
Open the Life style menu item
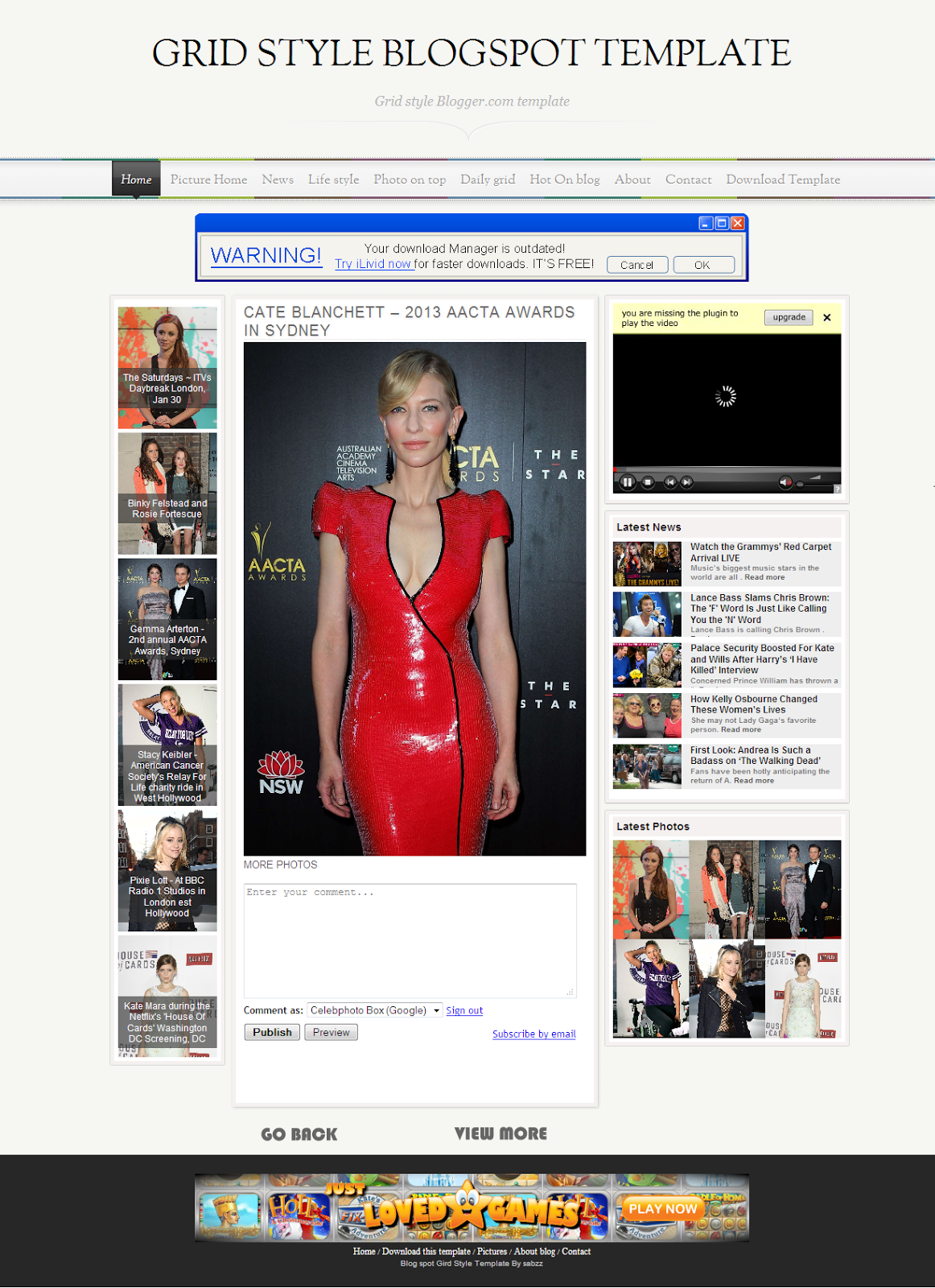tap(333, 180)
